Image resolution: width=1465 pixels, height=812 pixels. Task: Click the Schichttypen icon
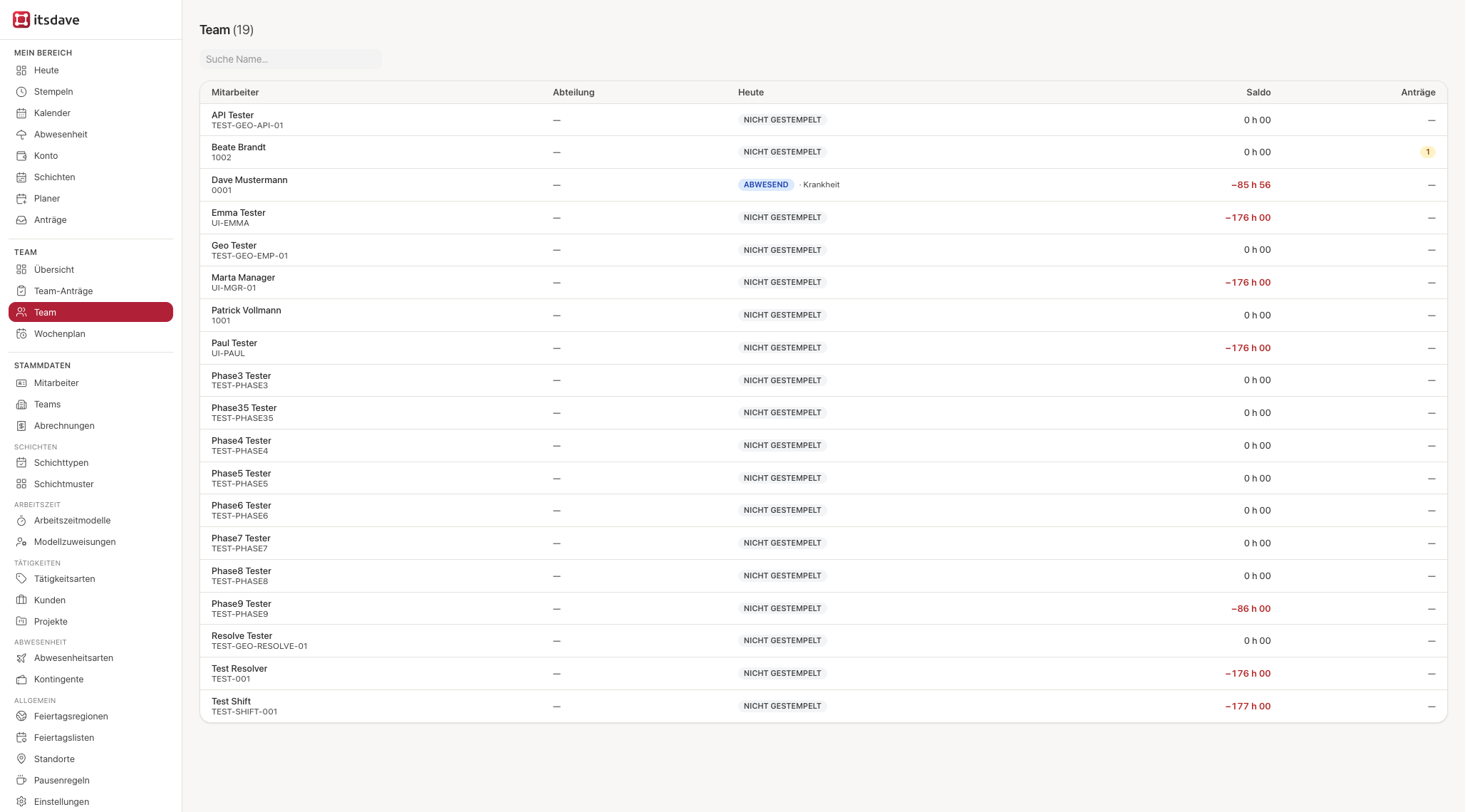click(x=21, y=463)
